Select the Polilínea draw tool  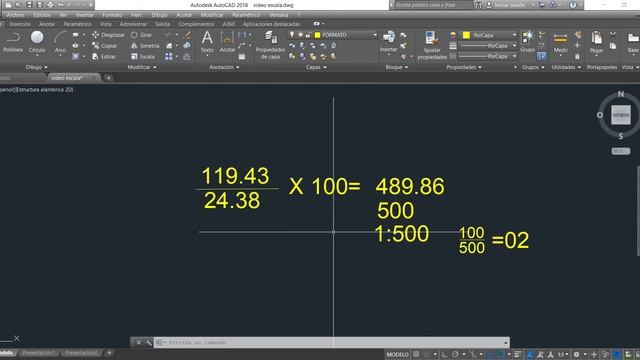13,42
